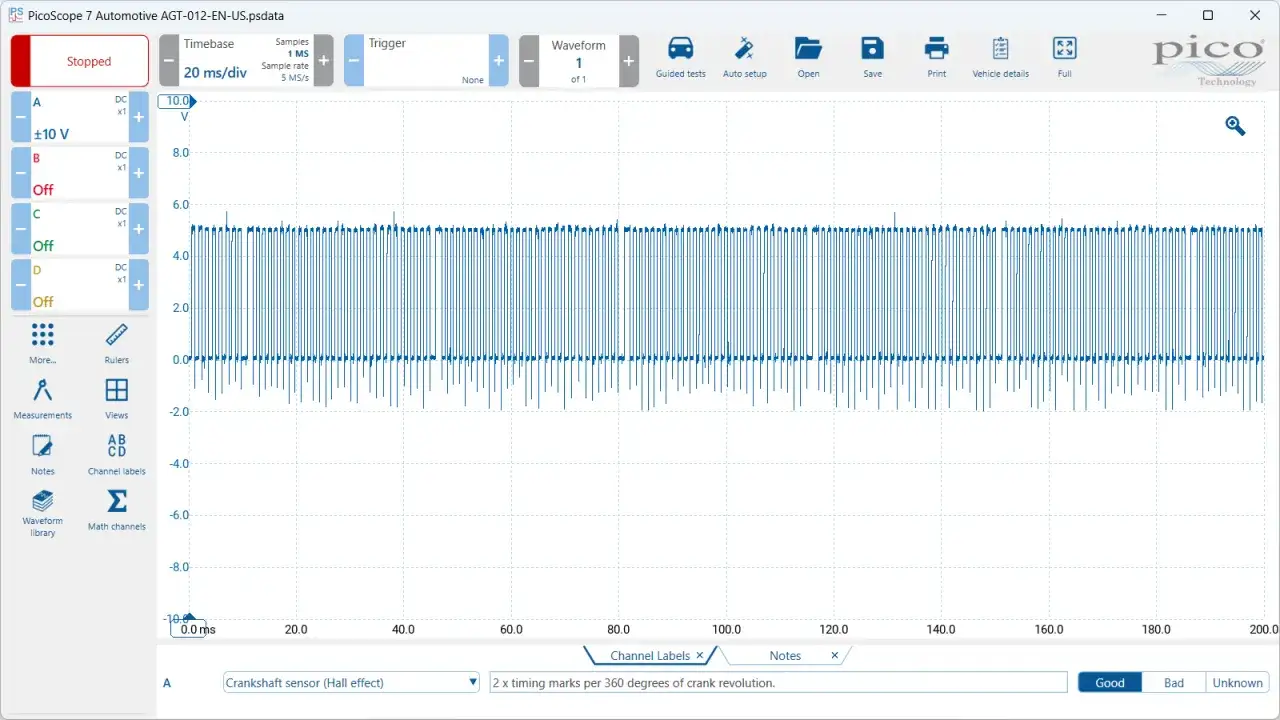Go to the next waveform buffer
Viewport: 1280px width, 720px height.
[629, 61]
